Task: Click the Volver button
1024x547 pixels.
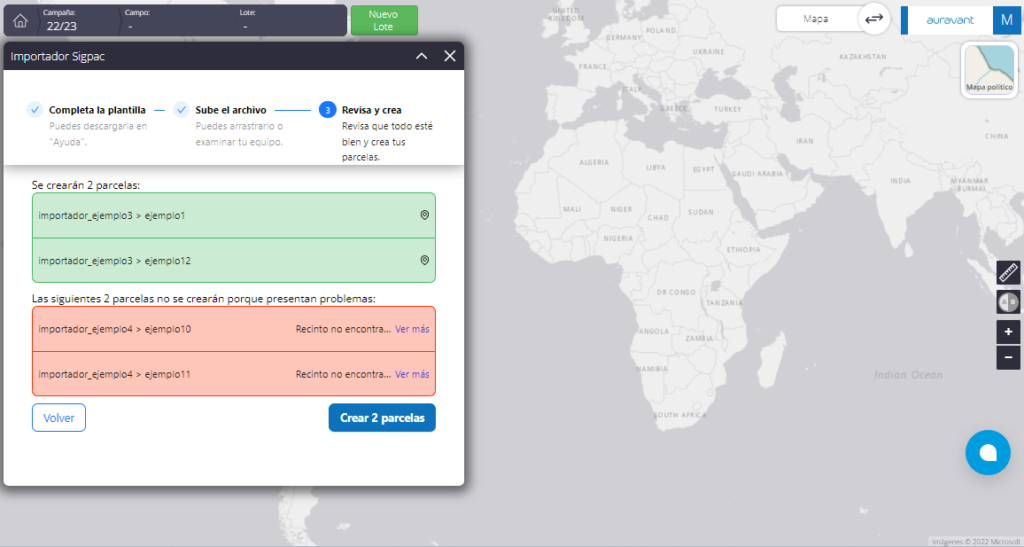Action: coord(59,418)
